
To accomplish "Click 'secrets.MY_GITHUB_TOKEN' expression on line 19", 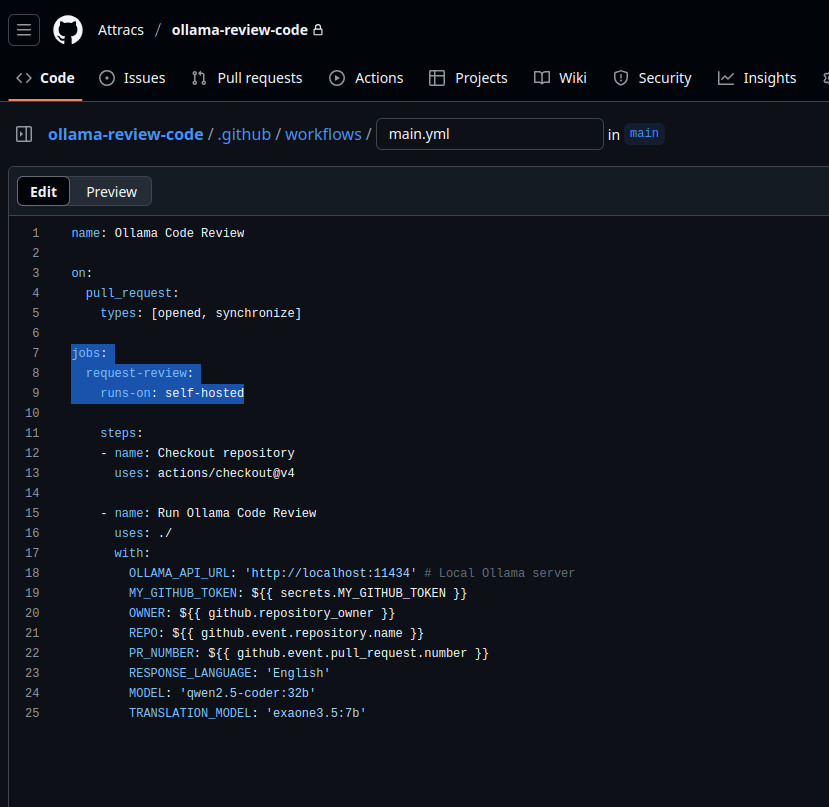I will tap(363, 593).
